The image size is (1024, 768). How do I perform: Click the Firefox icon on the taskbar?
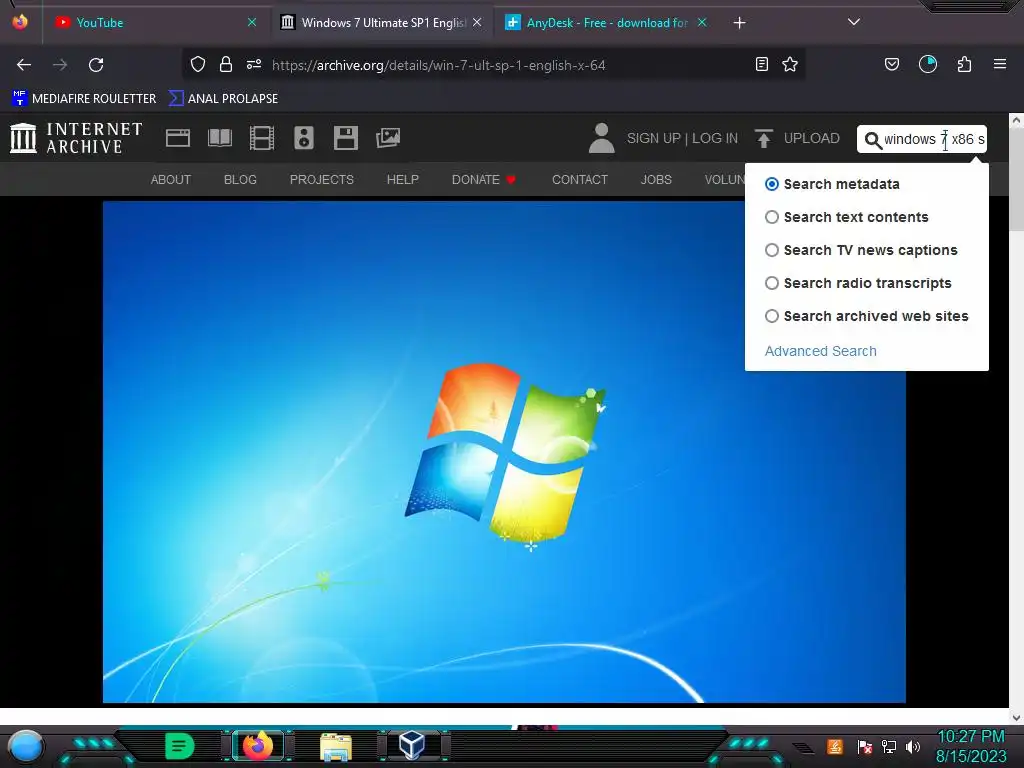coord(258,745)
